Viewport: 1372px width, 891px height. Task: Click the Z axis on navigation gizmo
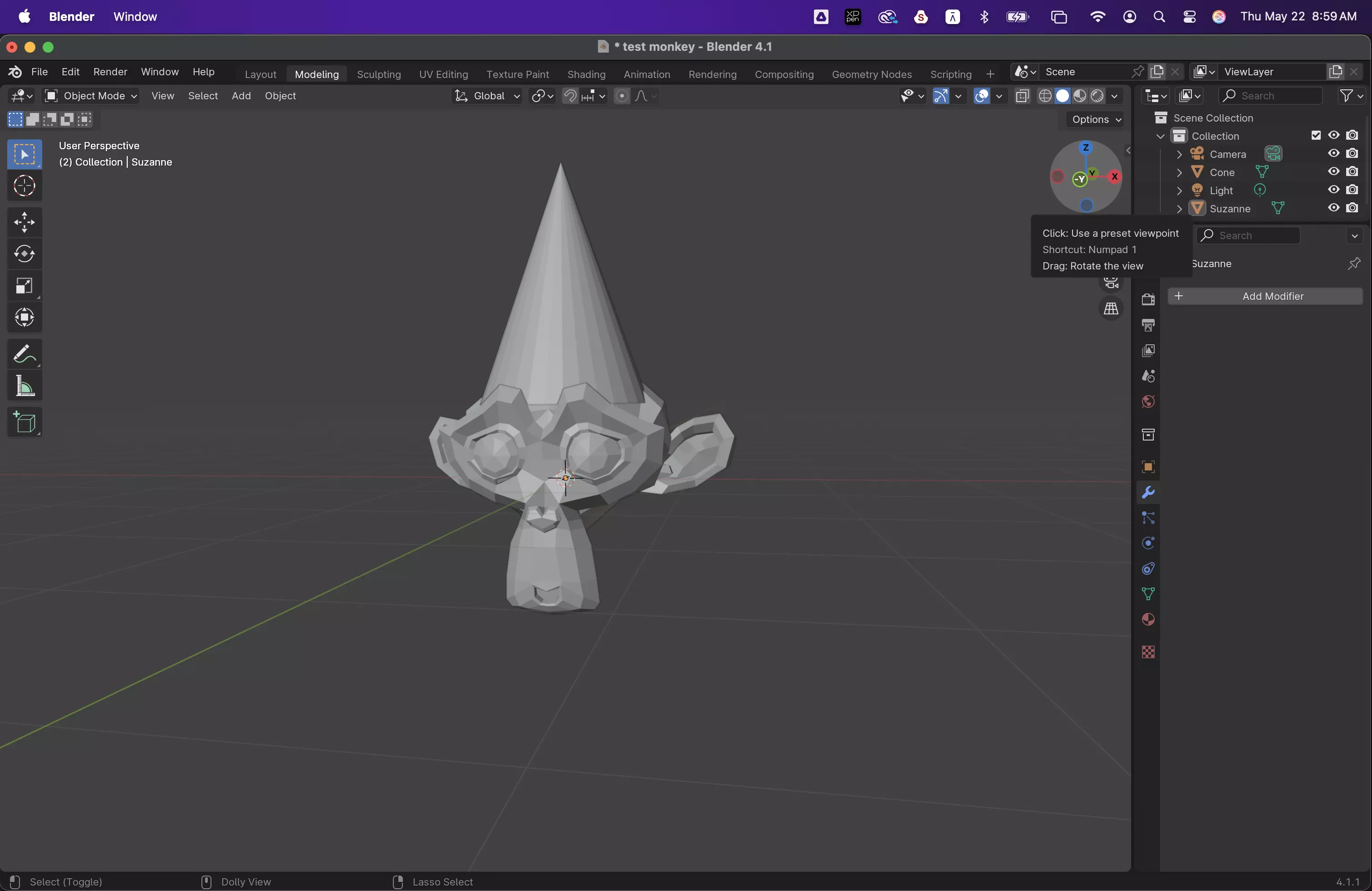pos(1086,147)
